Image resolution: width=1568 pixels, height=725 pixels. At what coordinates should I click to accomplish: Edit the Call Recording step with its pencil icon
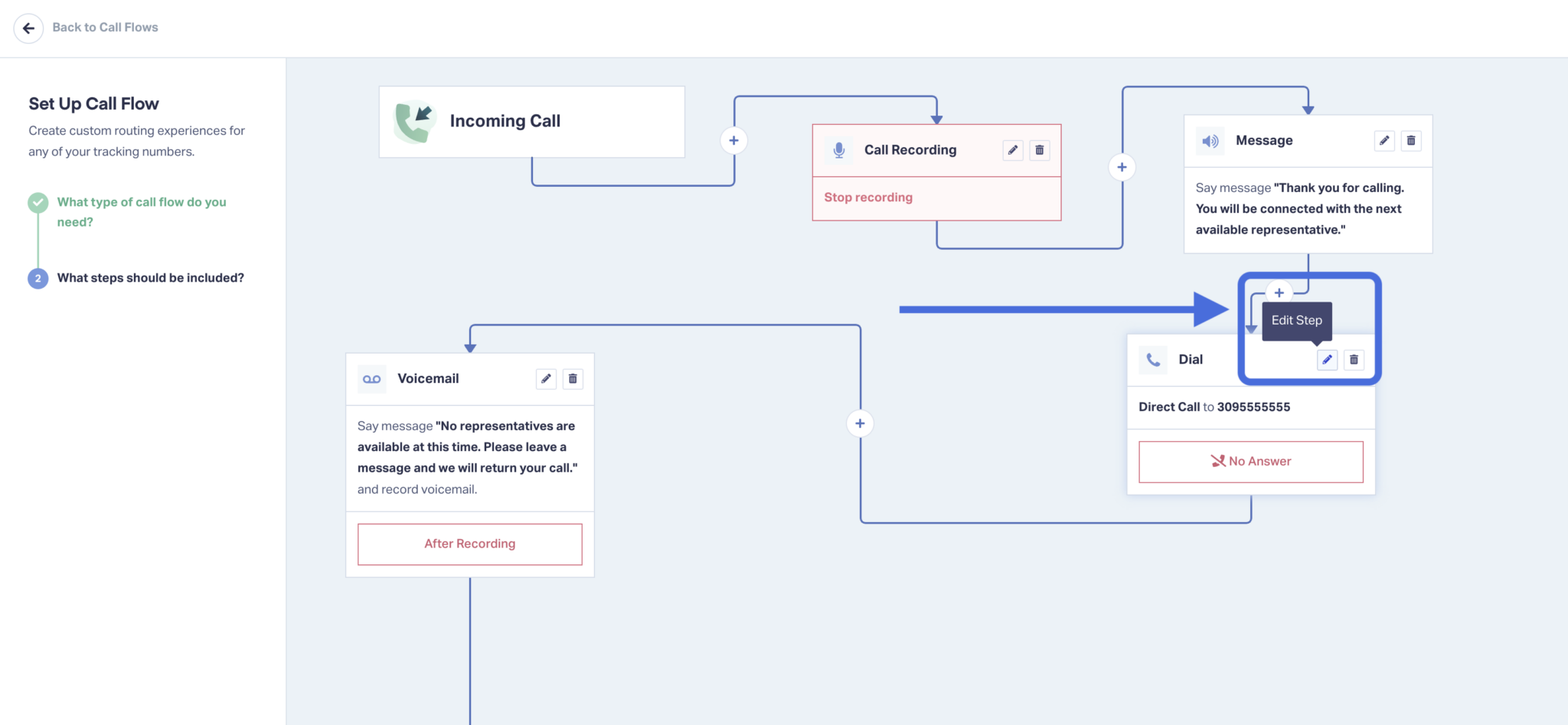(x=1012, y=150)
